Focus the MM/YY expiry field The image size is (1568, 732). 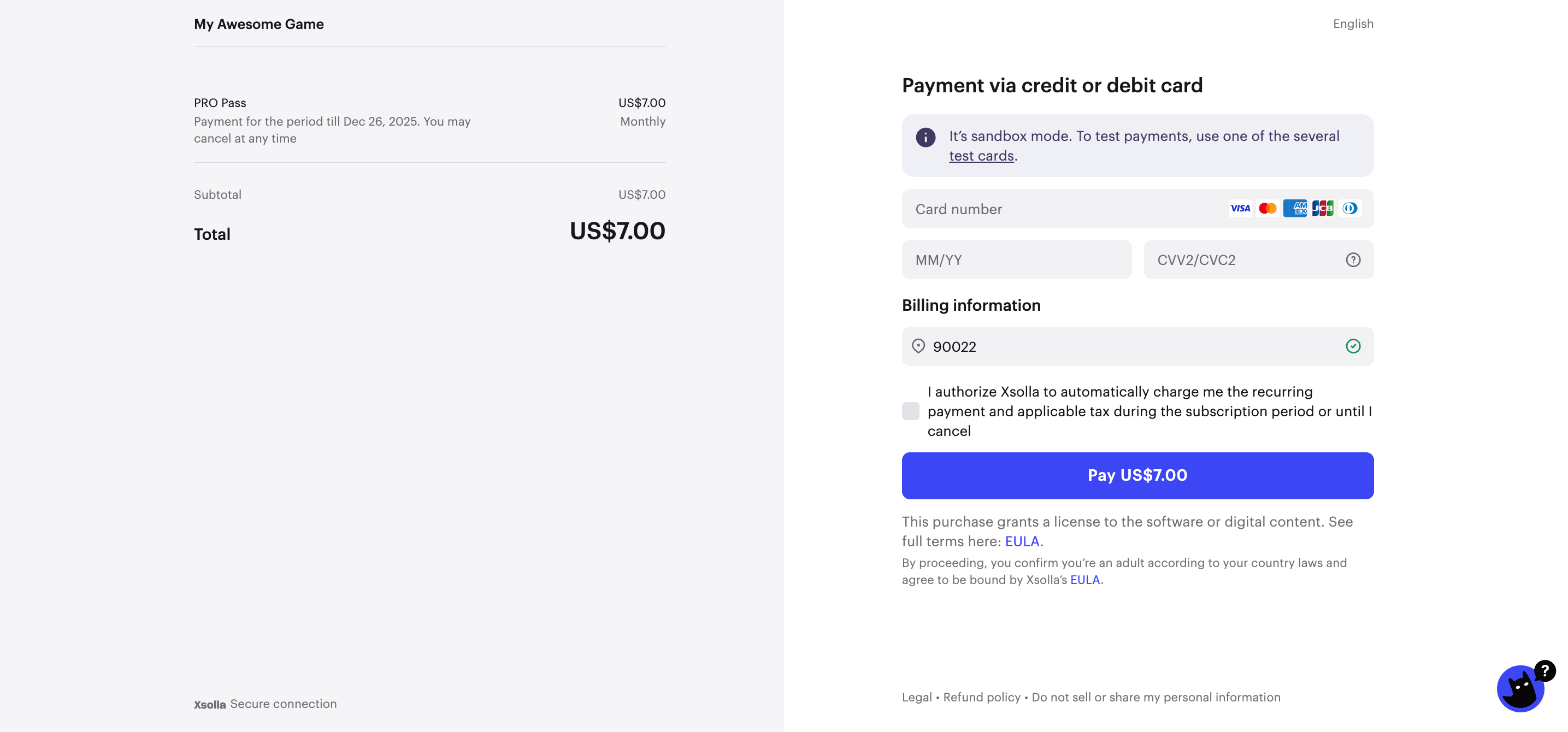coord(1017,261)
